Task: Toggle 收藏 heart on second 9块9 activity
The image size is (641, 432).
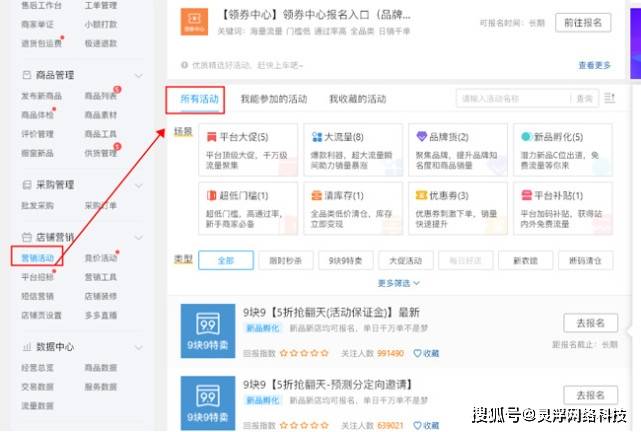Action: [426, 425]
